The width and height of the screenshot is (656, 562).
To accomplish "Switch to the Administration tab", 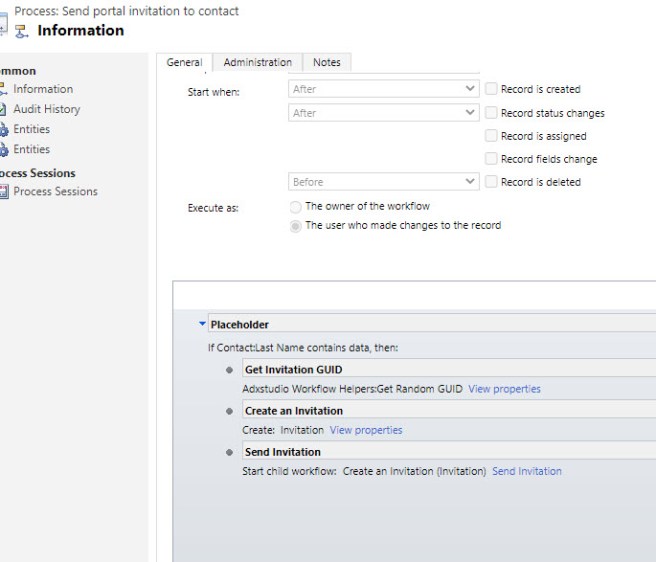I will (x=257, y=62).
